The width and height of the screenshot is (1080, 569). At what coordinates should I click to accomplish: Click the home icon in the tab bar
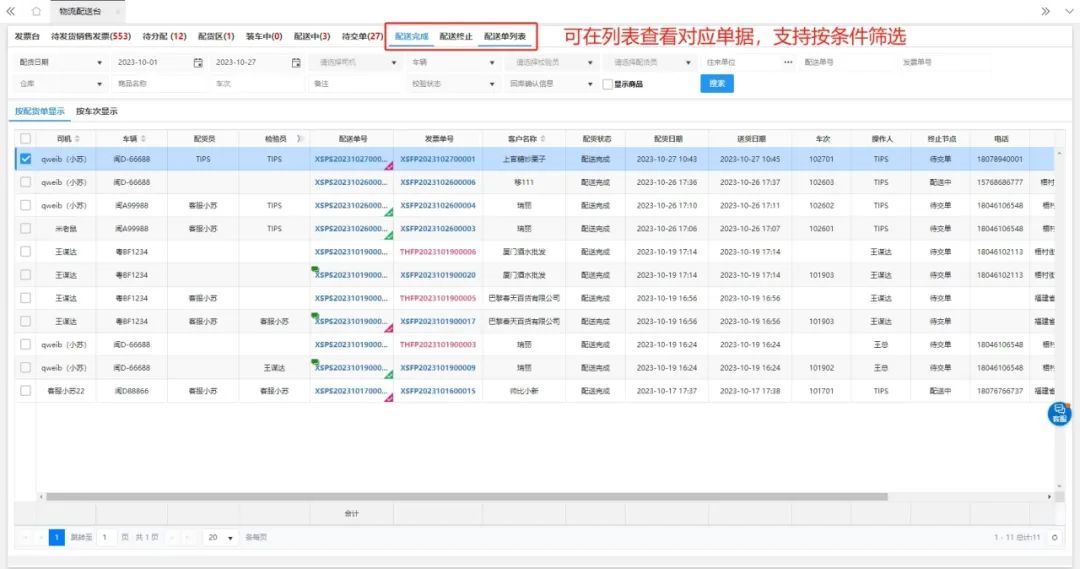tap(36, 11)
